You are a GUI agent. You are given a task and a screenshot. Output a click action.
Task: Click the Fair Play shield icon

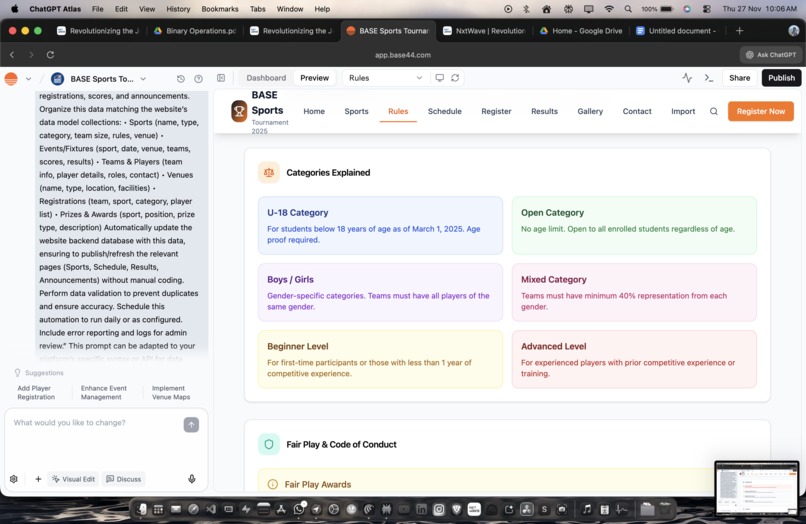[269, 444]
